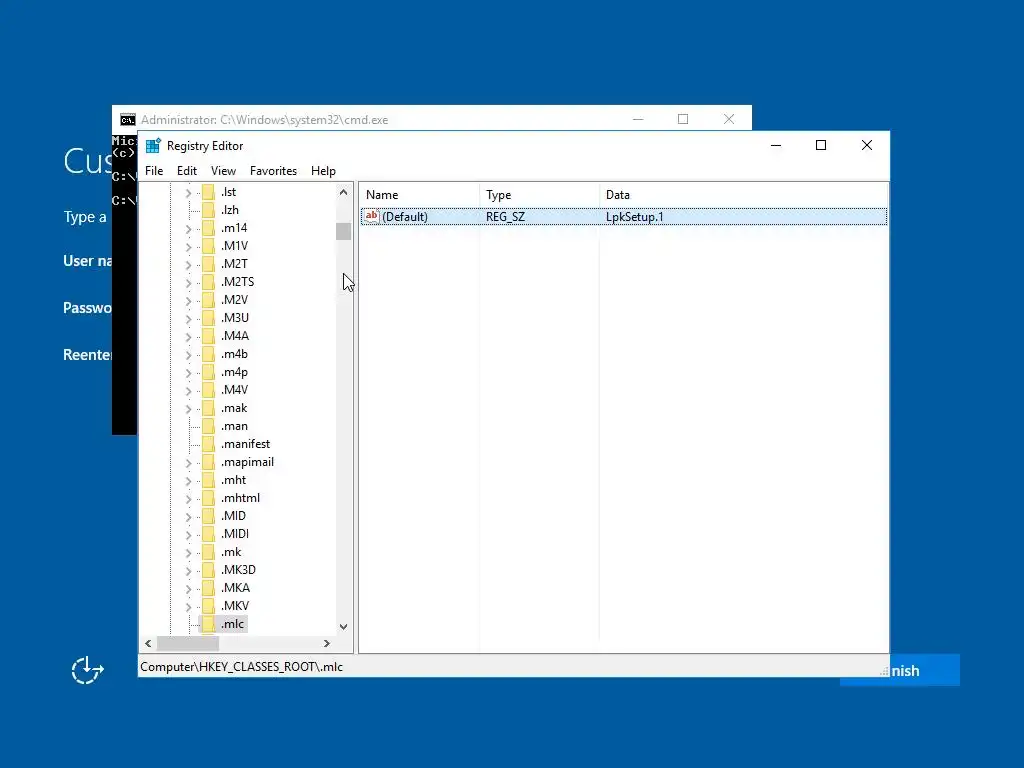The height and width of the screenshot is (768, 1024).
Task: Click the .M2TS folder icon
Action: (208, 281)
